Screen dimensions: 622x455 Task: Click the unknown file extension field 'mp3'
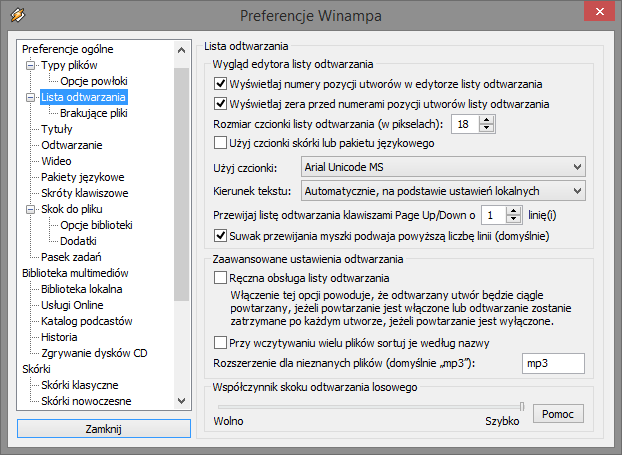coord(553,363)
